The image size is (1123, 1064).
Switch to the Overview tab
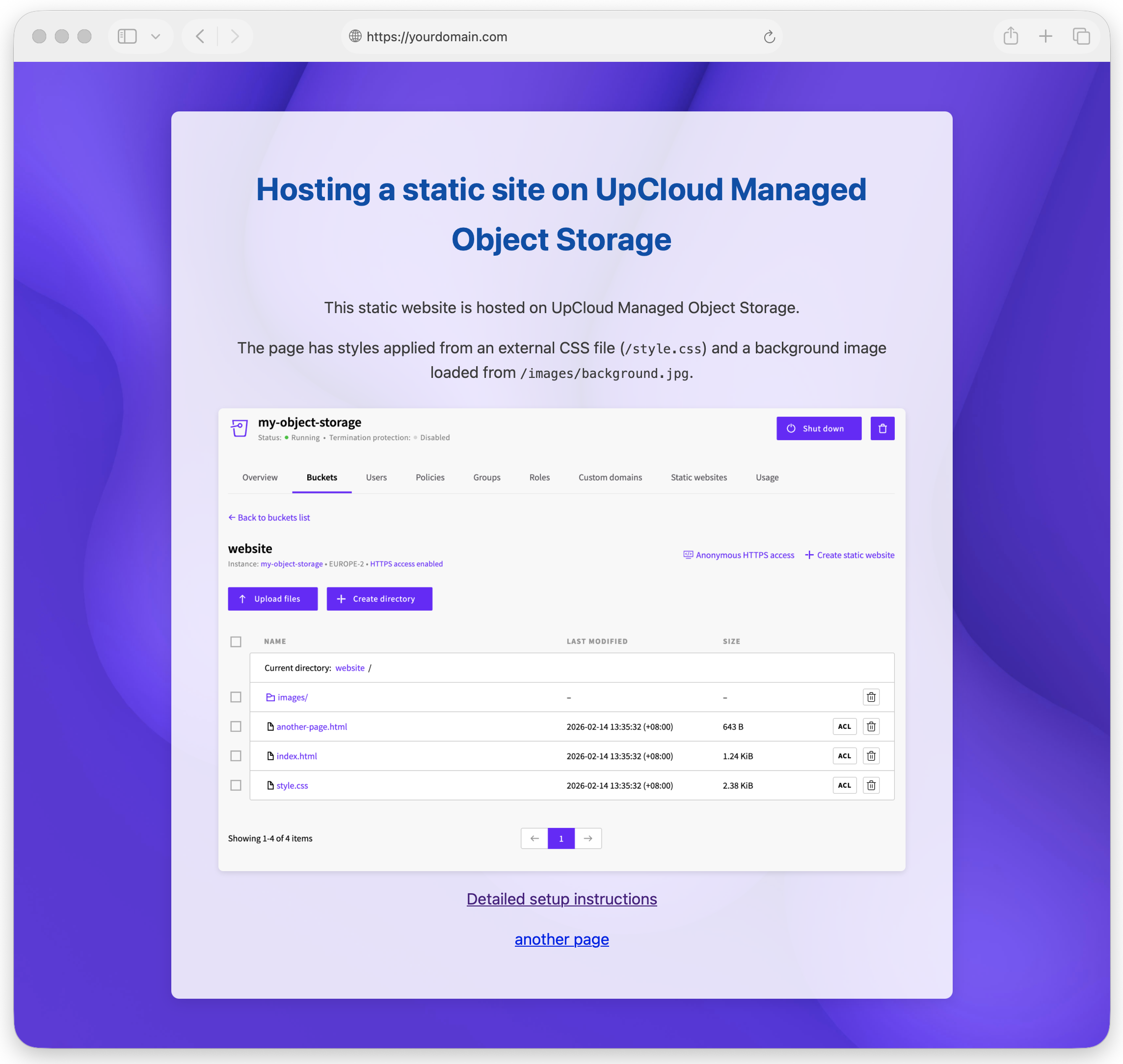coord(260,478)
